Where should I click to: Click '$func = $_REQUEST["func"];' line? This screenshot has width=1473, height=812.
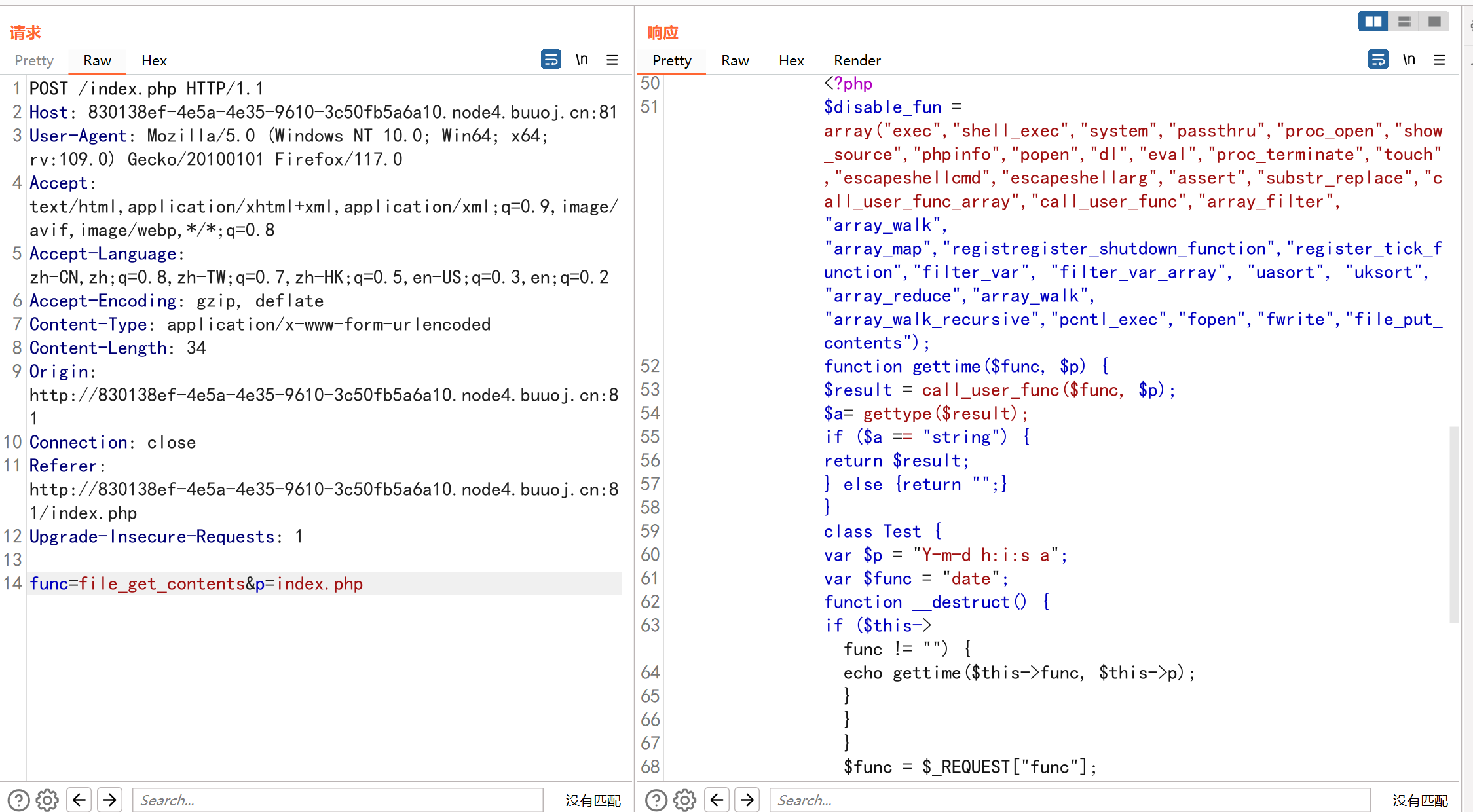[x=970, y=767]
